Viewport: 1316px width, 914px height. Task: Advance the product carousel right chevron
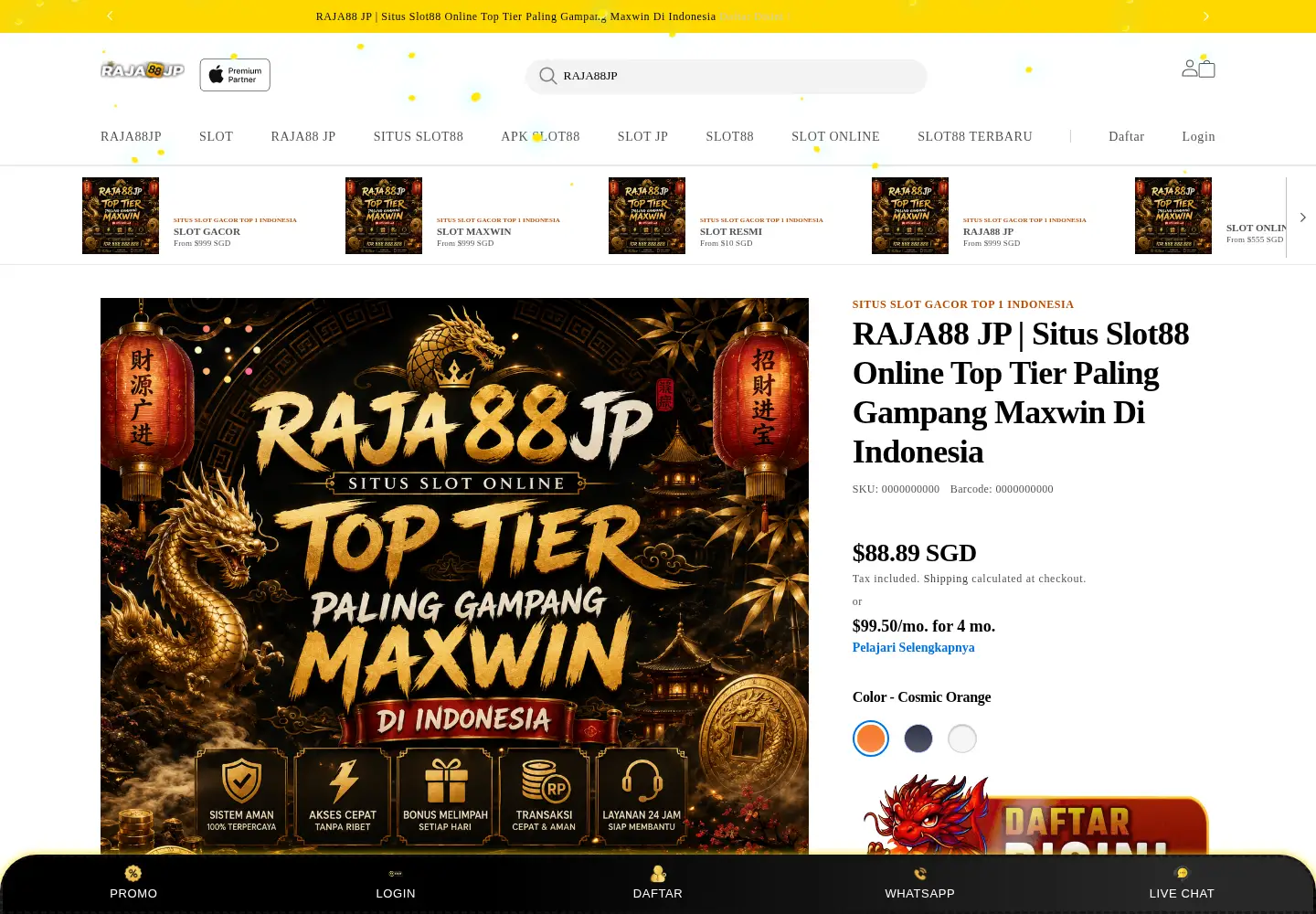point(1302,218)
